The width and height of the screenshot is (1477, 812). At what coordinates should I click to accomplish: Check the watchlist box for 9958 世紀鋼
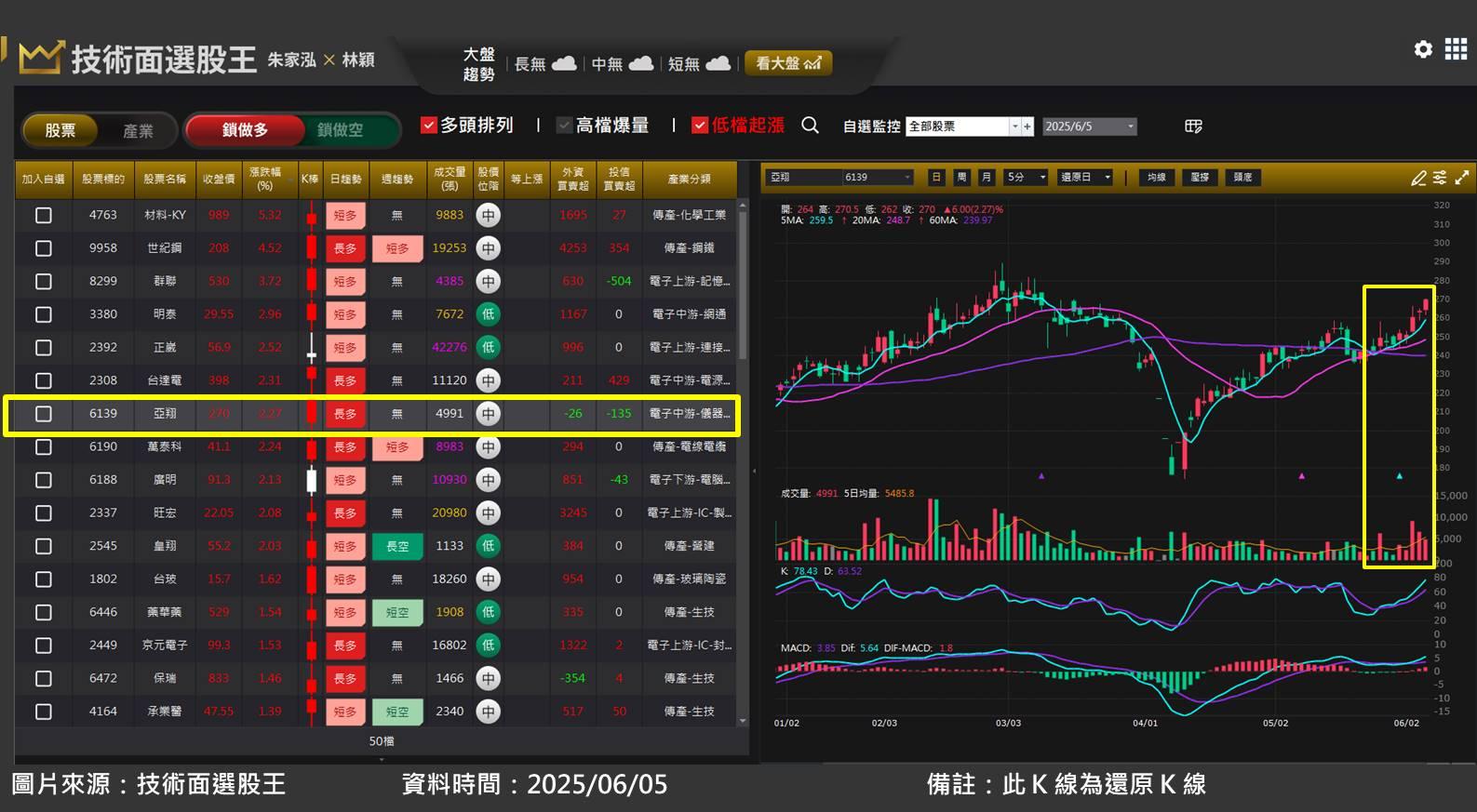(x=43, y=248)
